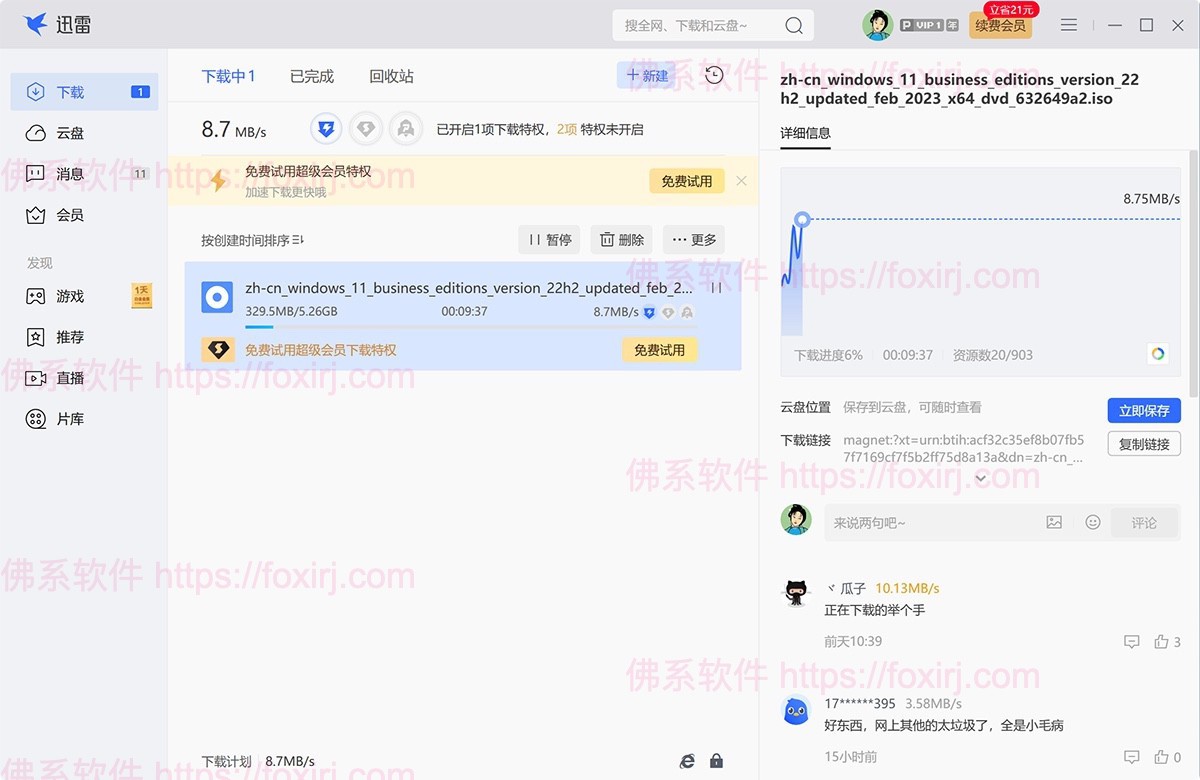
Task: Click 立即保存 to save to cloud disk
Action: click(x=1144, y=410)
